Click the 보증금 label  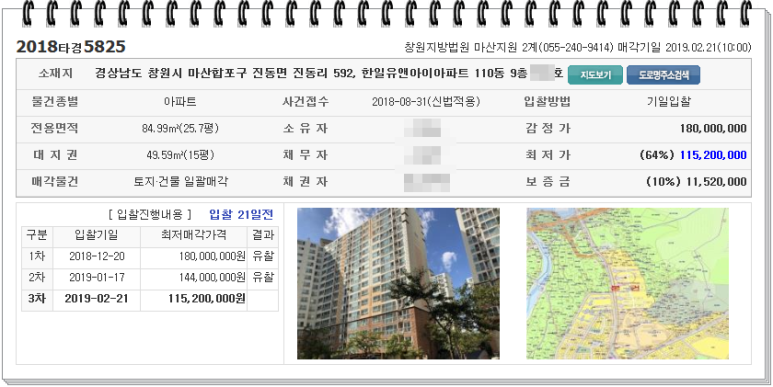point(547,182)
